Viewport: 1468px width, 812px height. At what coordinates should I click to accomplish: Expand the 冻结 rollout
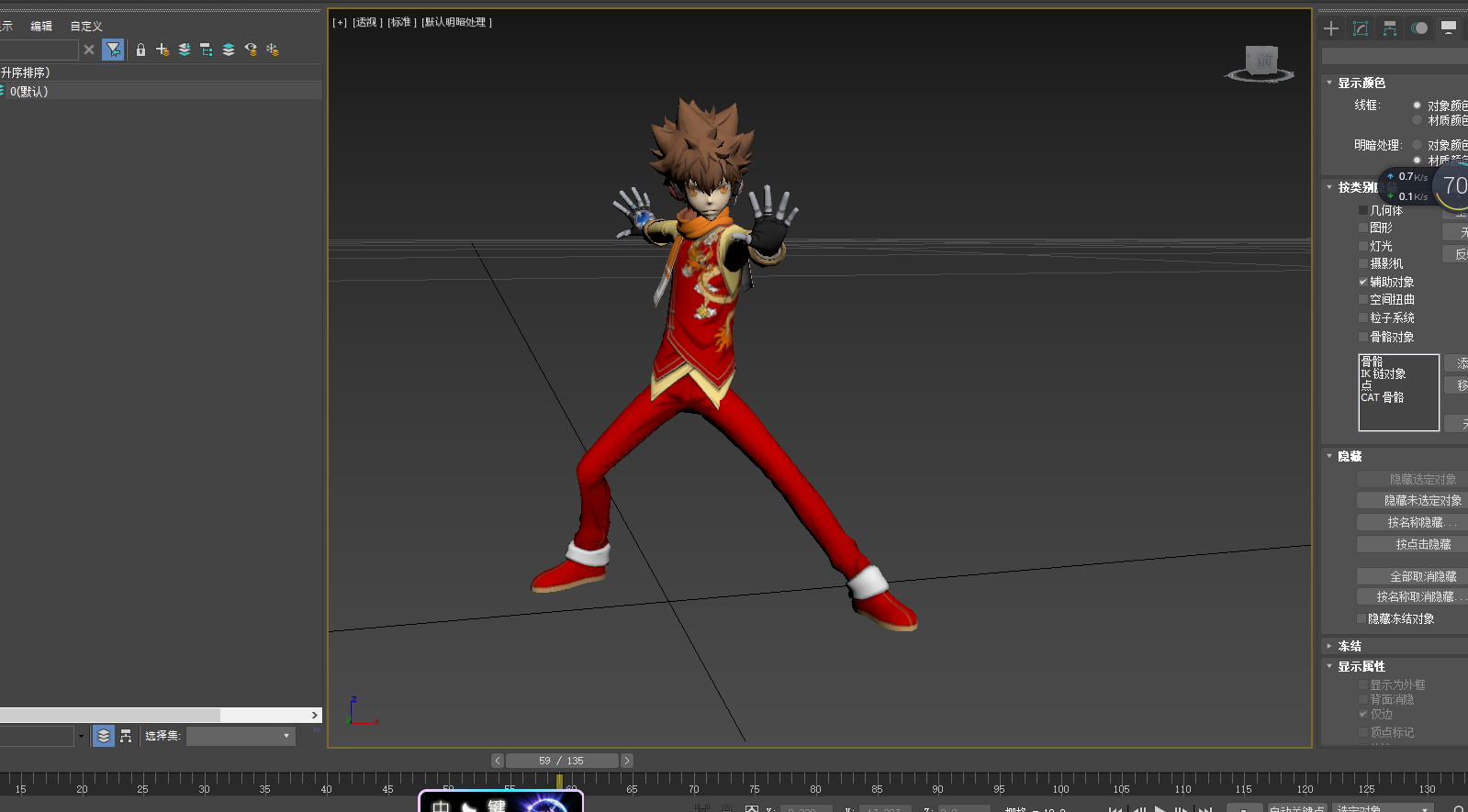tap(1349, 646)
